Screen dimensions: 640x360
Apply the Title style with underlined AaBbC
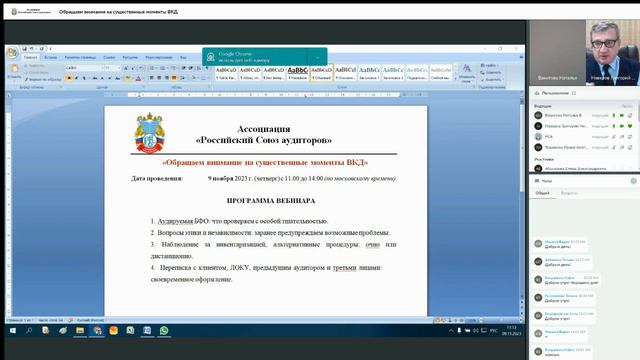click(298, 73)
